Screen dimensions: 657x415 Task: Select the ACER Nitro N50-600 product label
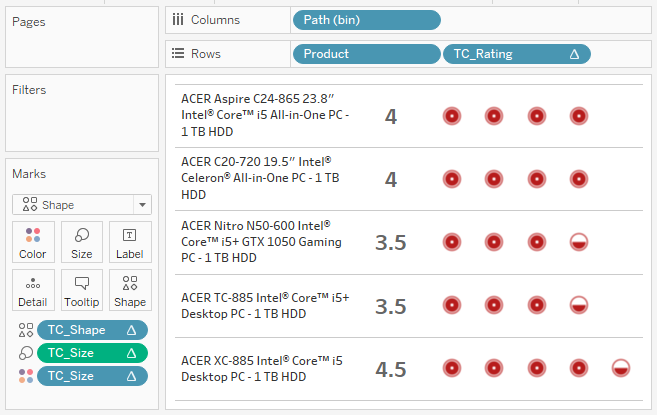point(261,242)
